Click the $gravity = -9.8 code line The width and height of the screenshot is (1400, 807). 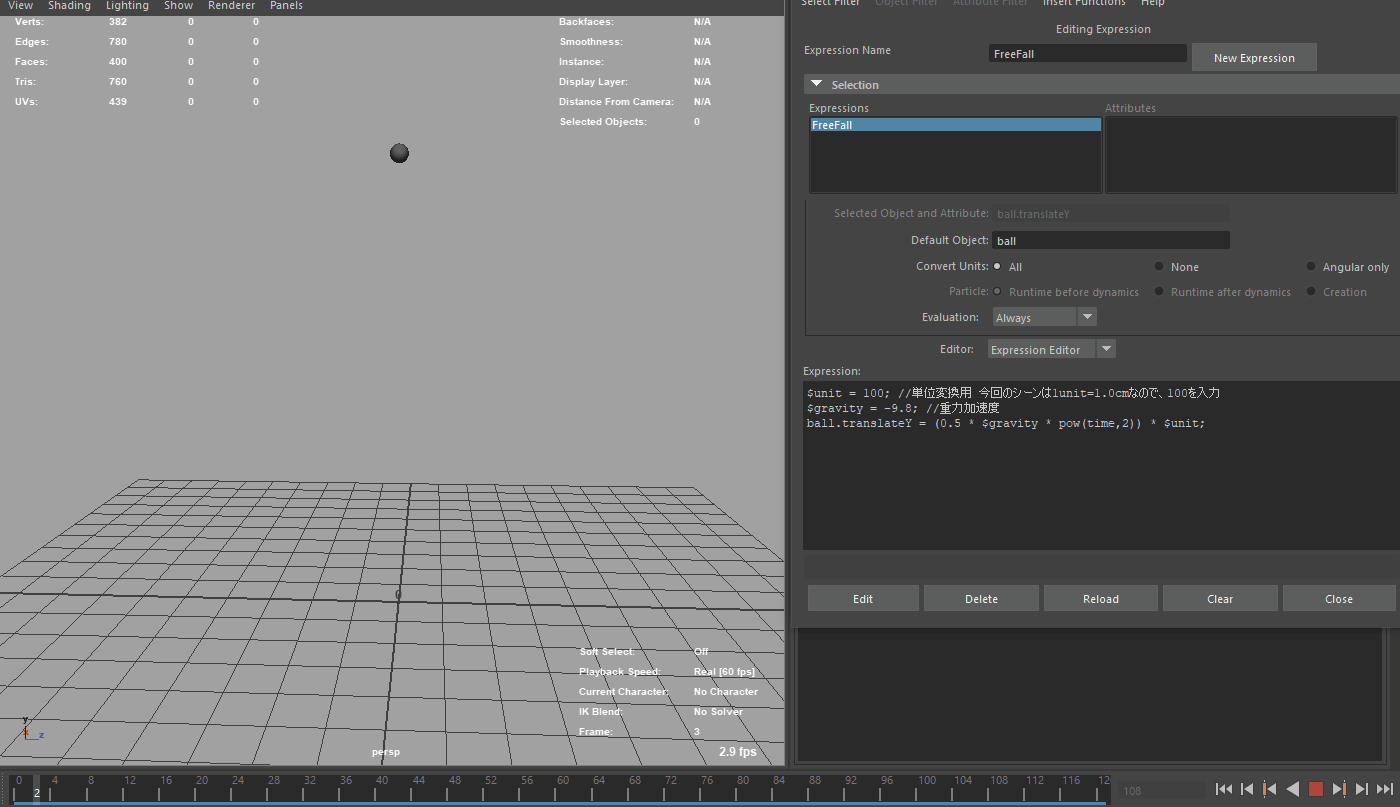[903, 408]
